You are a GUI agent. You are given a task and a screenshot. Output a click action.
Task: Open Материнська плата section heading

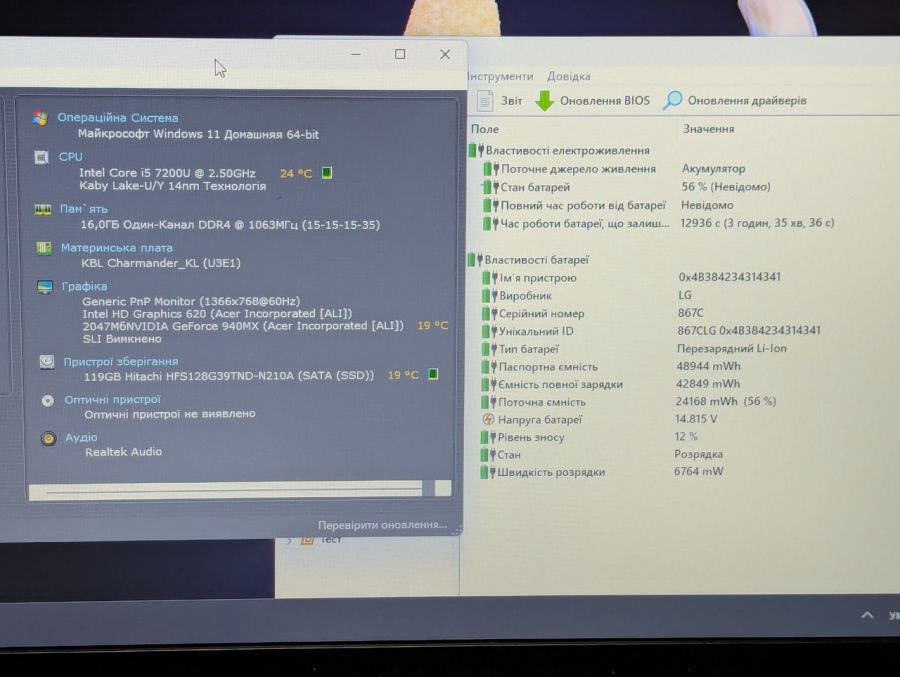coord(117,248)
